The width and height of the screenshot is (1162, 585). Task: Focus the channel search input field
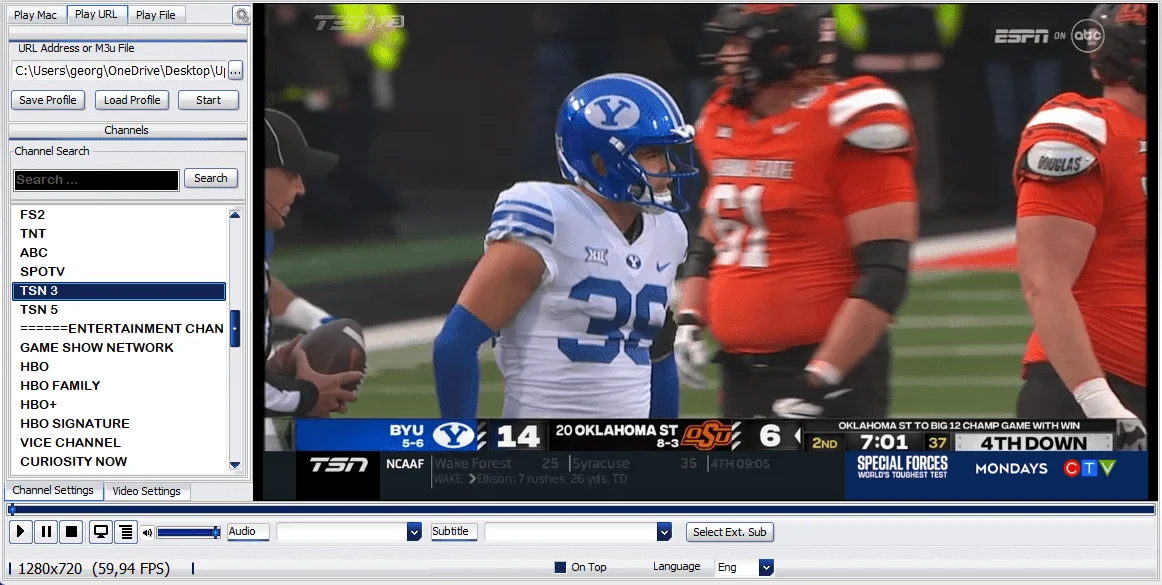[x=96, y=179]
